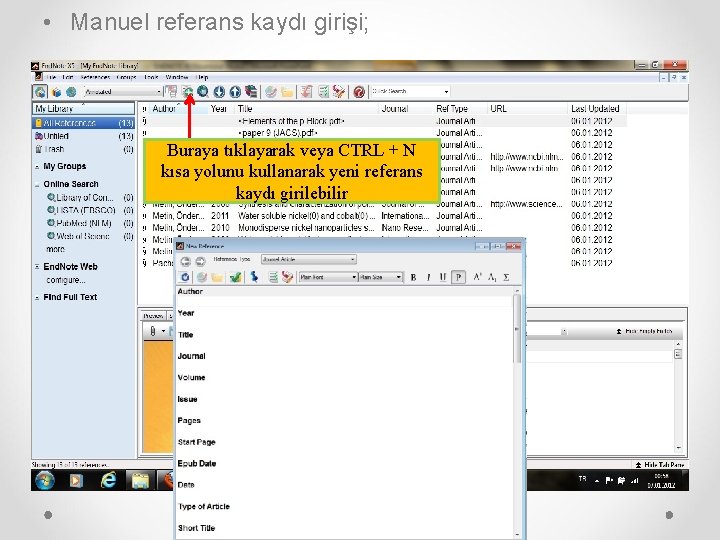
Task: Apply Superscript A formatting
Action: point(477,277)
